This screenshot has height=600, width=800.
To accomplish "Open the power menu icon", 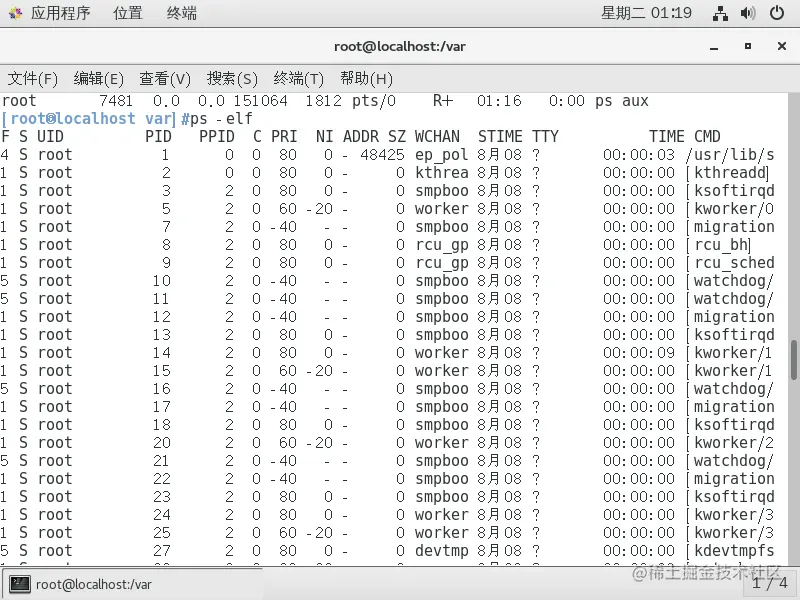I will (x=777, y=13).
